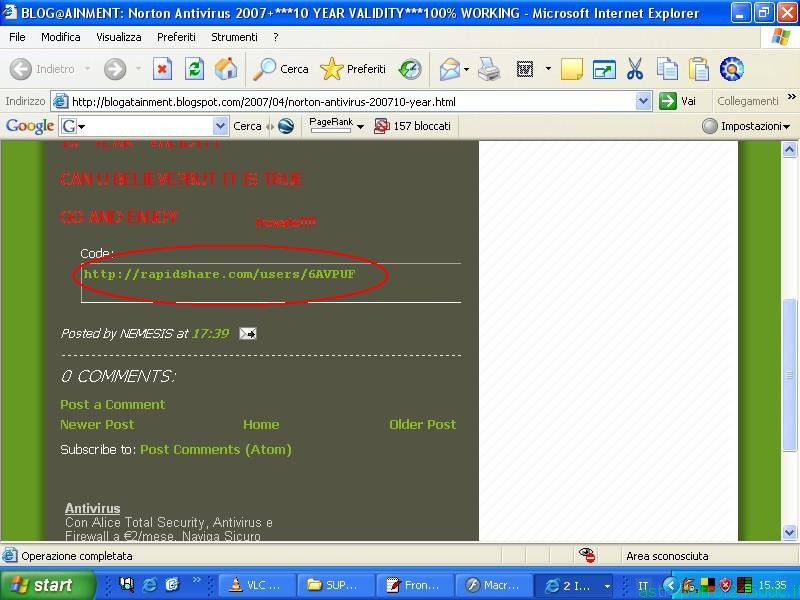Image resolution: width=800 pixels, height=600 pixels.
Task: Open the File menu
Action: point(17,37)
